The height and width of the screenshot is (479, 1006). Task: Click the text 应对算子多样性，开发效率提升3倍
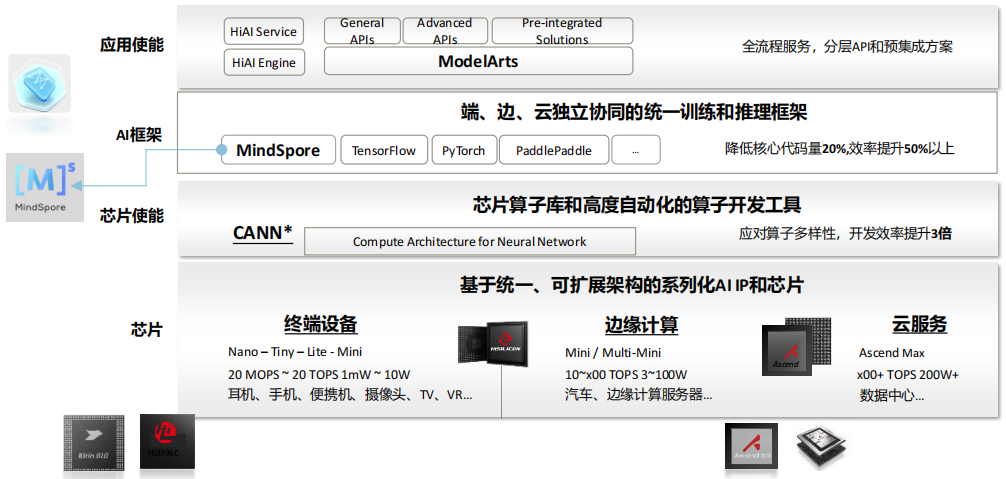click(846, 234)
